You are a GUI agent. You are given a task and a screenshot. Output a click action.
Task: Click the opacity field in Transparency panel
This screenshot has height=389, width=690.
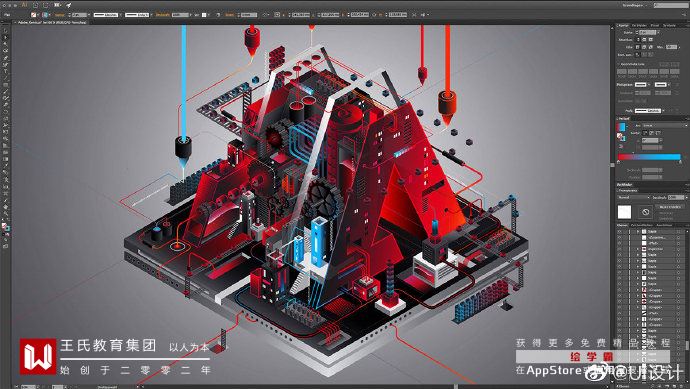(x=676, y=198)
